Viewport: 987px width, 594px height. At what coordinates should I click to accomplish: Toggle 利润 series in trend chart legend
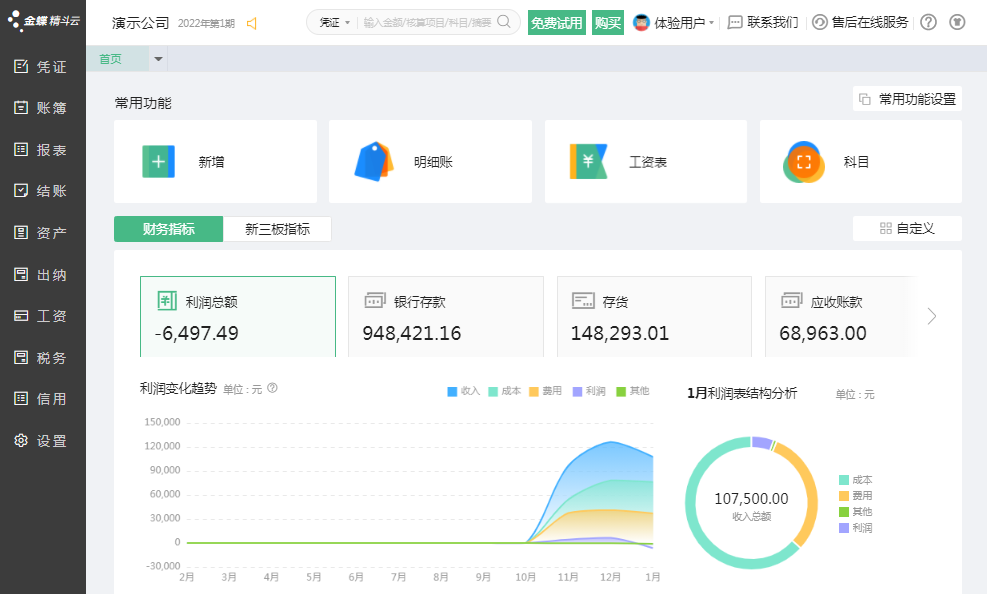589,391
